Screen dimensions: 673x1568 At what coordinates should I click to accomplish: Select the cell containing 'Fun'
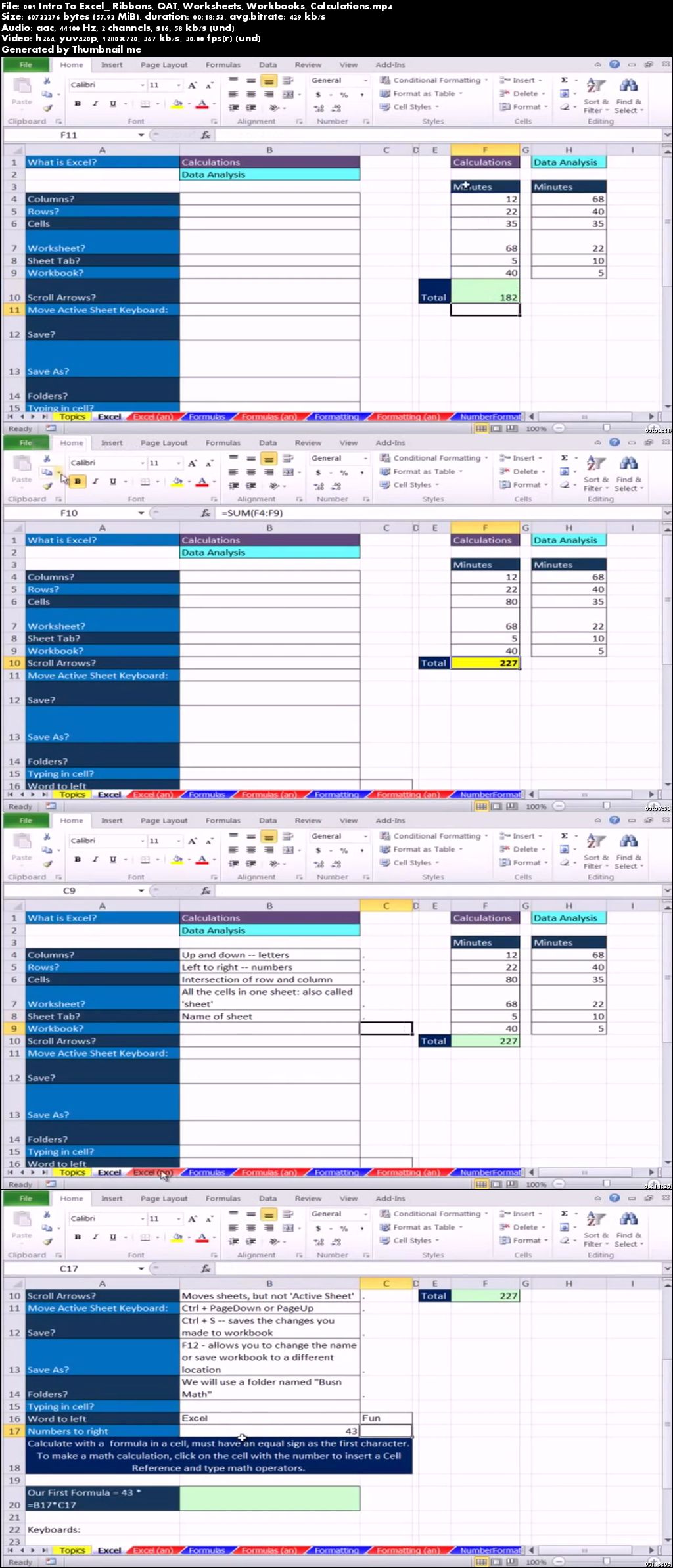point(386,1418)
